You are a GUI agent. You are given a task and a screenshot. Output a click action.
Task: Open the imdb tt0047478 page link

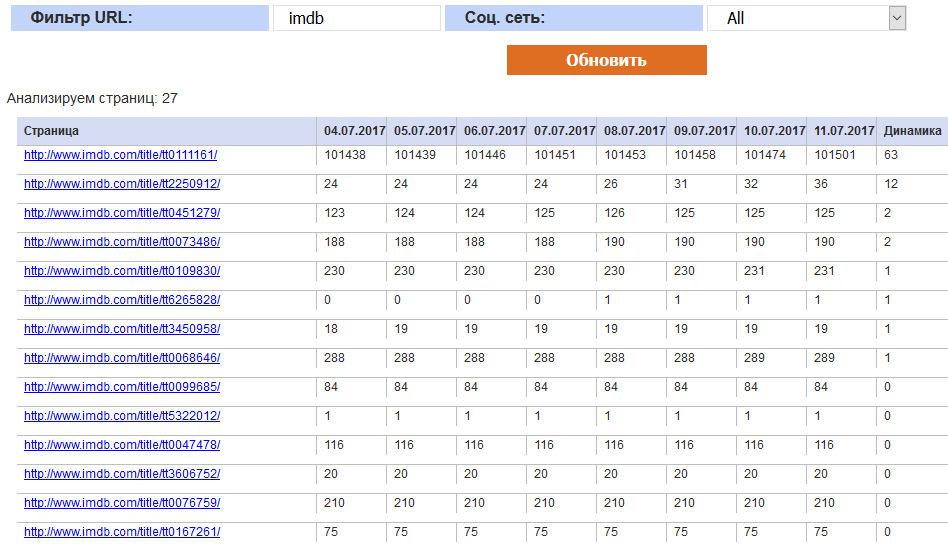coord(122,445)
